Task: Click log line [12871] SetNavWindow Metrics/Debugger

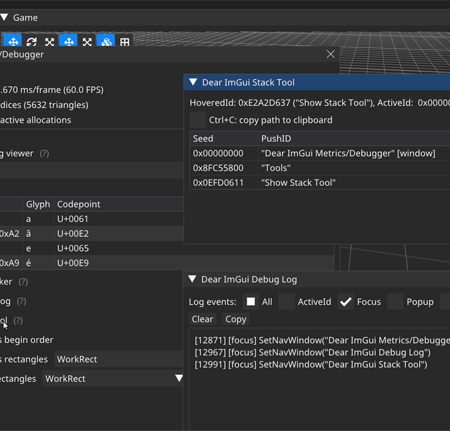Action: point(322,340)
